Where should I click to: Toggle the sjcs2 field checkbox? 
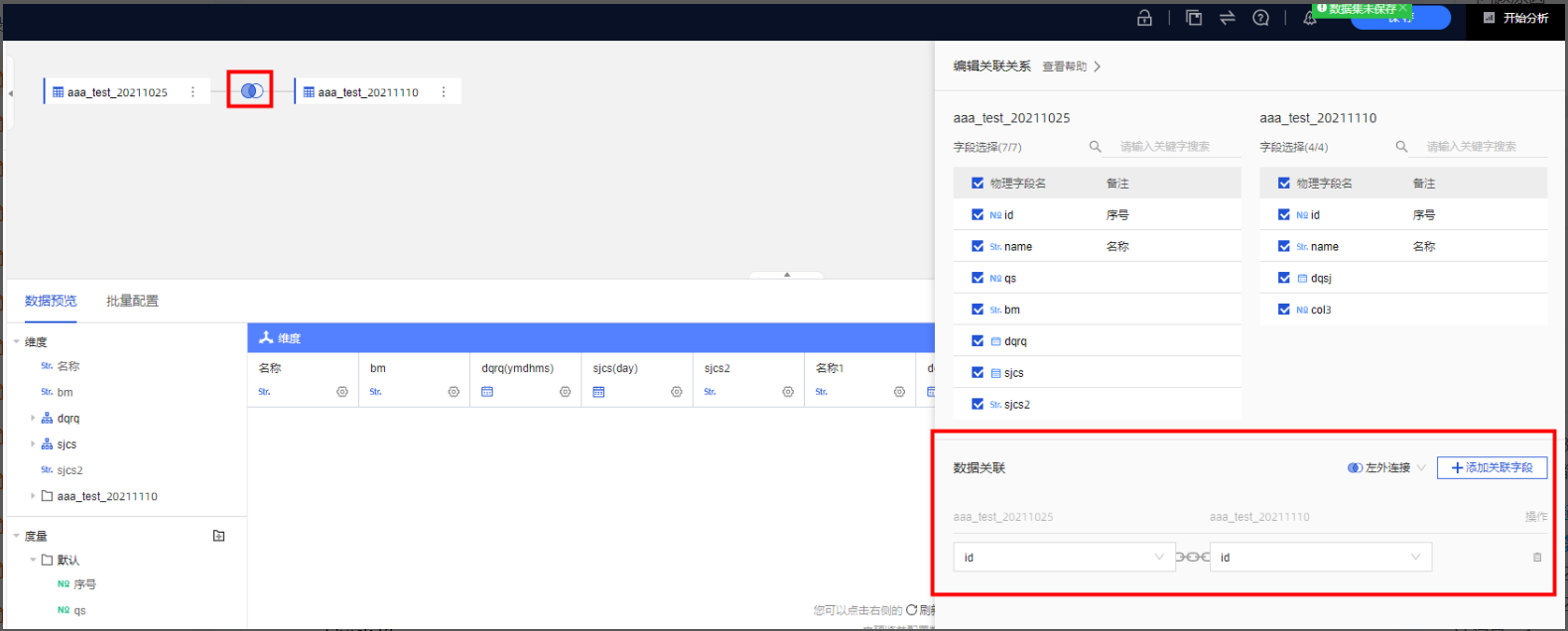(x=978, y=404)
